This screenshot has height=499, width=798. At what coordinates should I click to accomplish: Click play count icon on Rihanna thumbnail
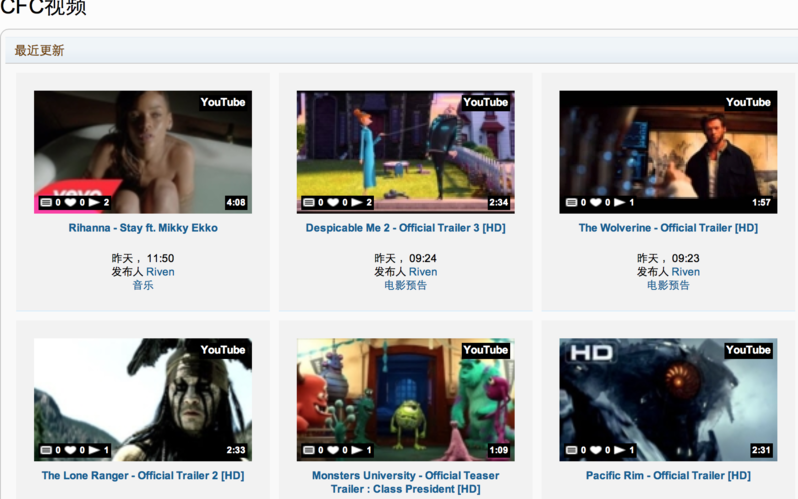tap(93, 202)
